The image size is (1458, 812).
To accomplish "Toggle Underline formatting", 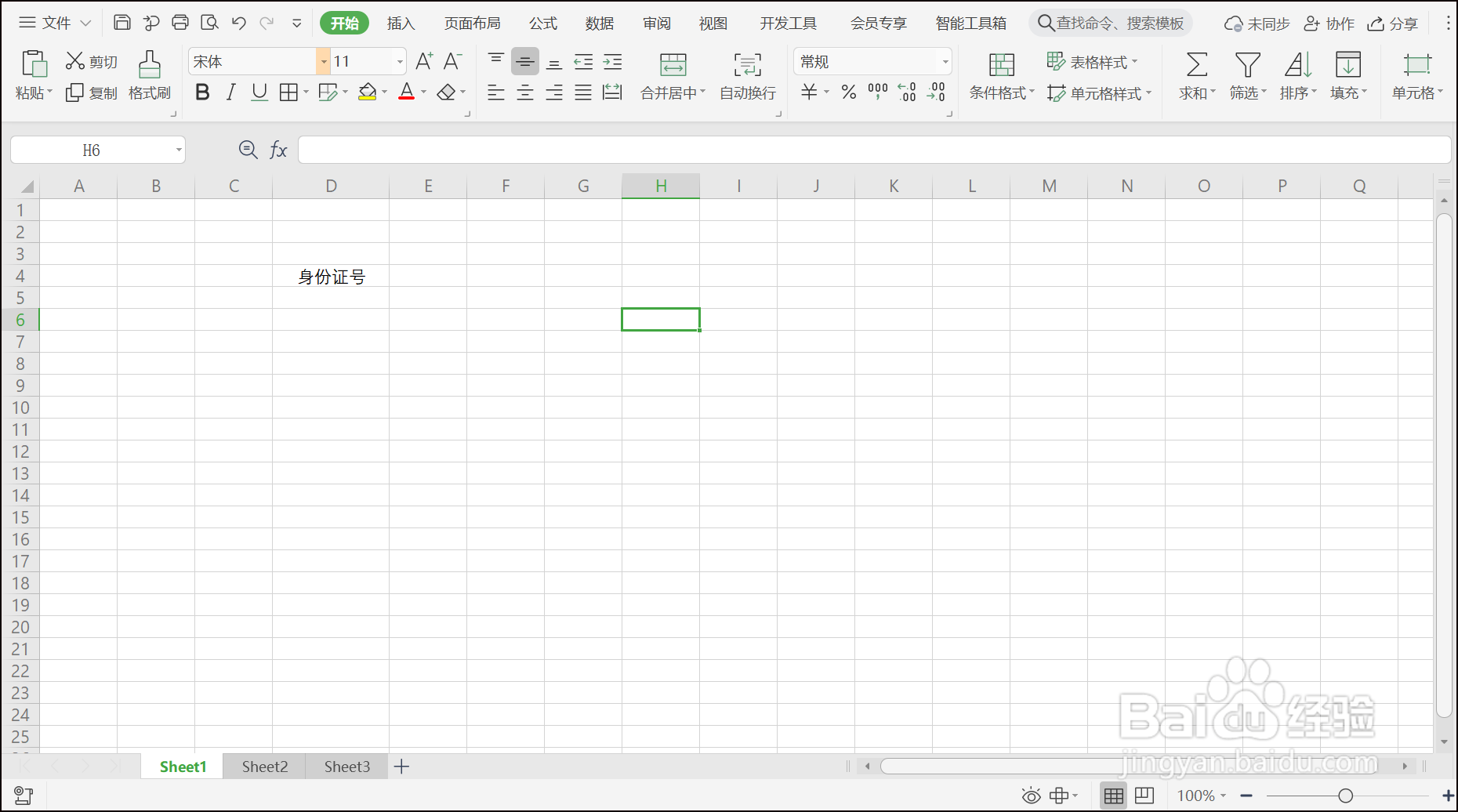I will [x=259, y=92].
